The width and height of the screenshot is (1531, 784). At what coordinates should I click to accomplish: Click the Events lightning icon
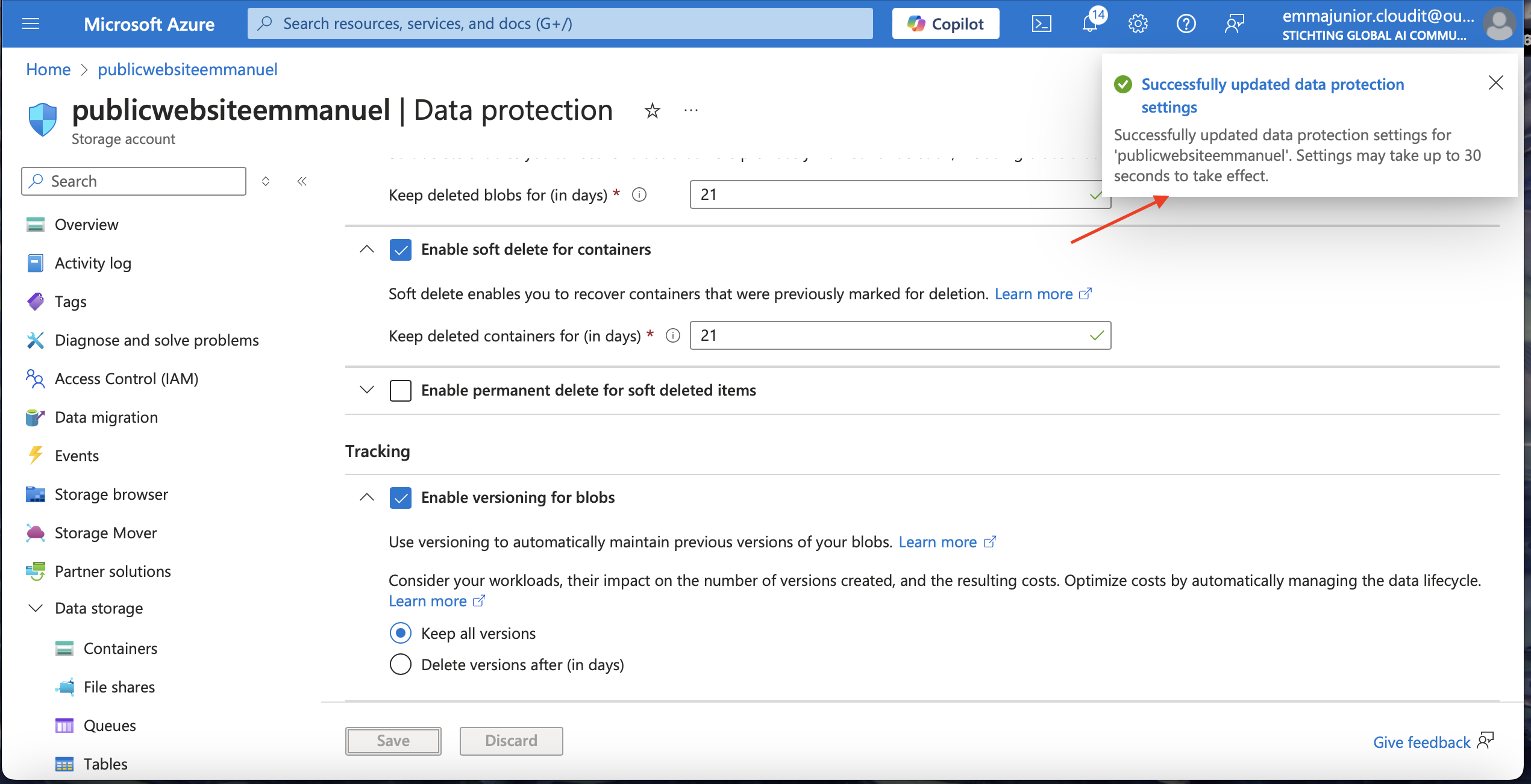click(x=36, y=456)
